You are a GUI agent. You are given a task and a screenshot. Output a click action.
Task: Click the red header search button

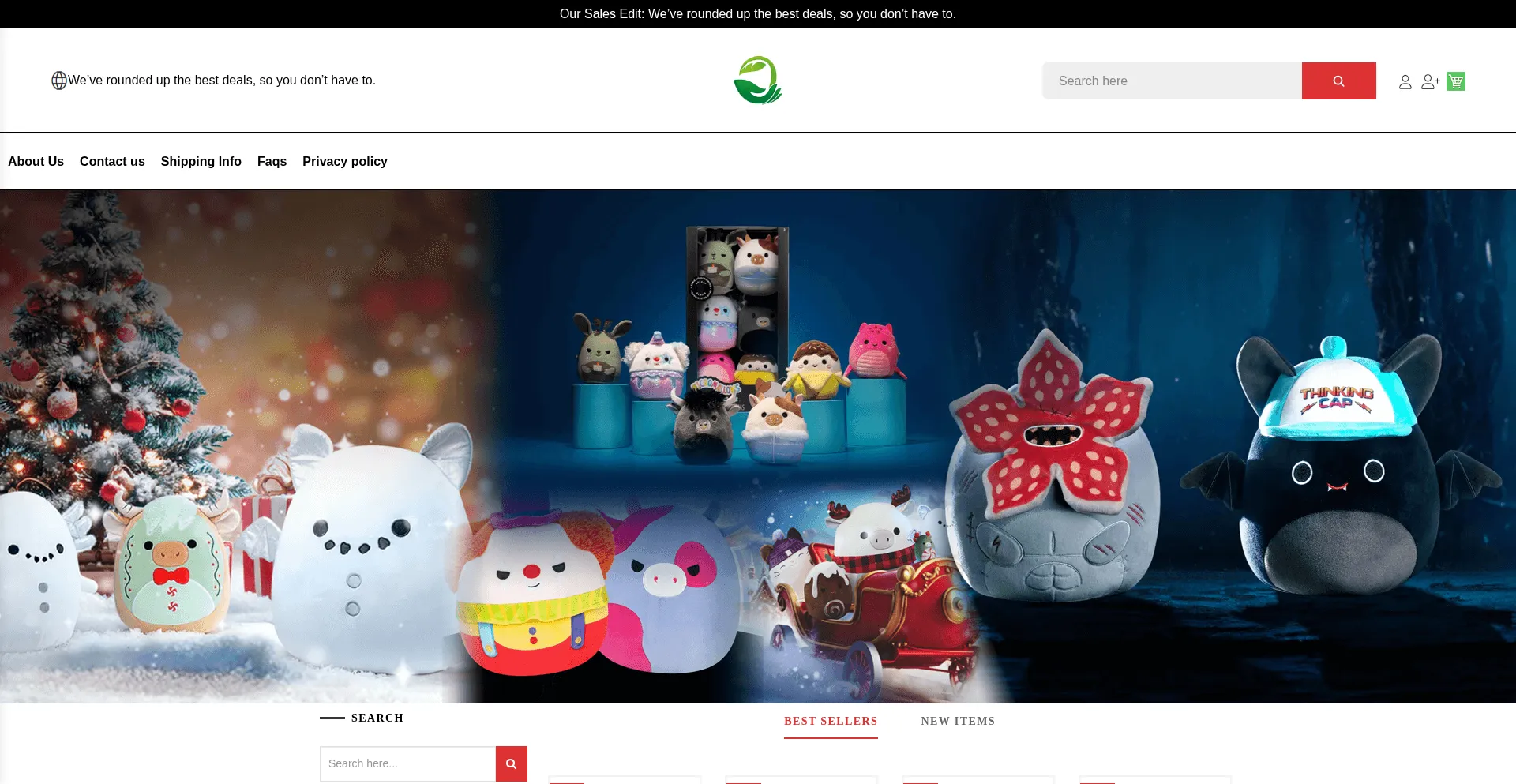[1338, 81]
